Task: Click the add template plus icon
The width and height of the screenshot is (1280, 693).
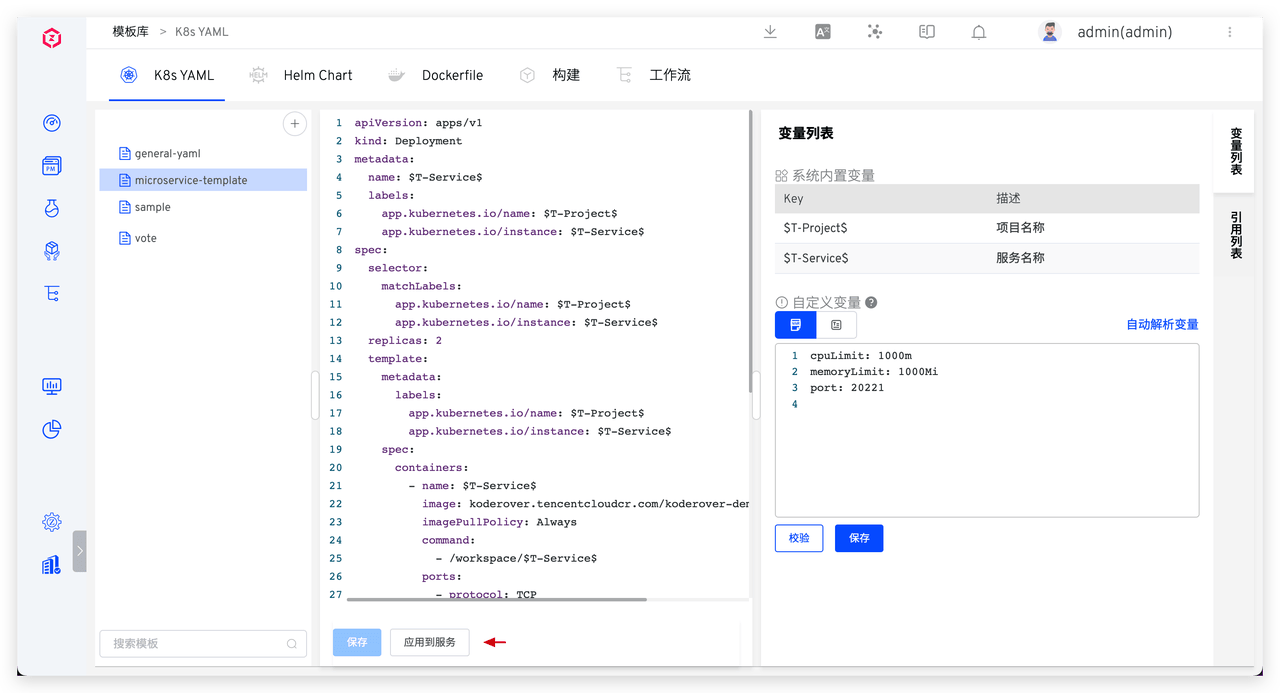Action: tap(294, 124)
